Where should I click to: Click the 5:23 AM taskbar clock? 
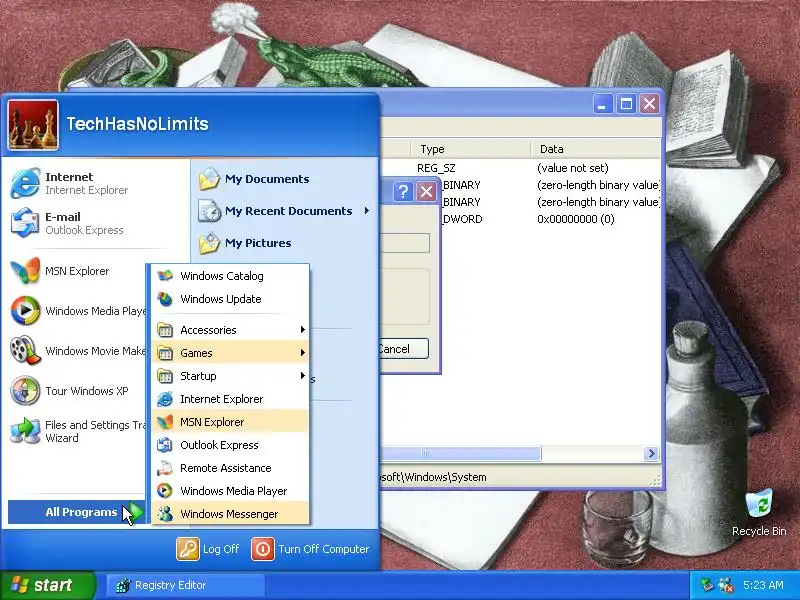click(x=763, y=585)
